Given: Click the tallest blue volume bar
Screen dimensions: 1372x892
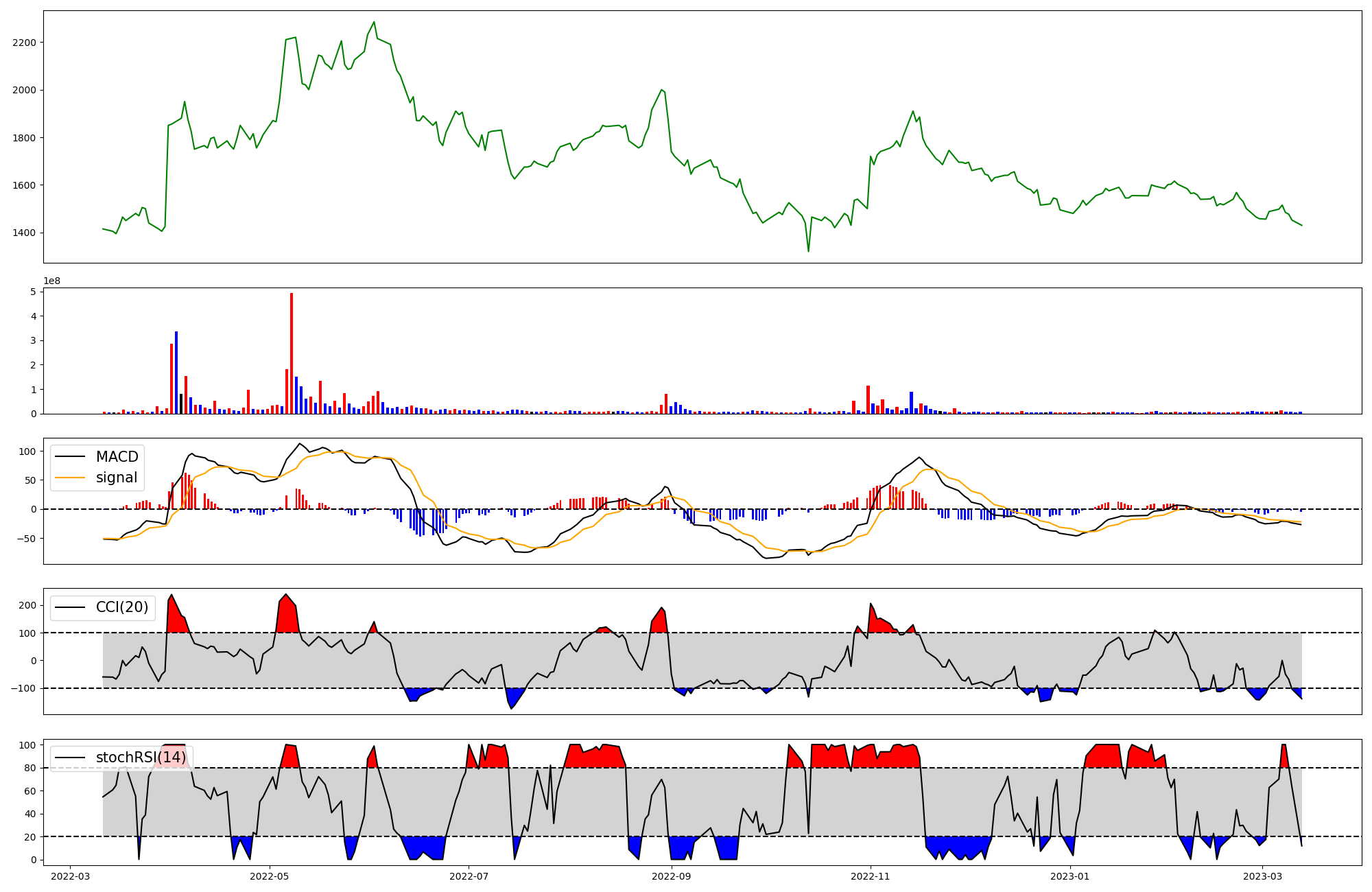Looking at the screenshot, I should (x=176, y=373).
